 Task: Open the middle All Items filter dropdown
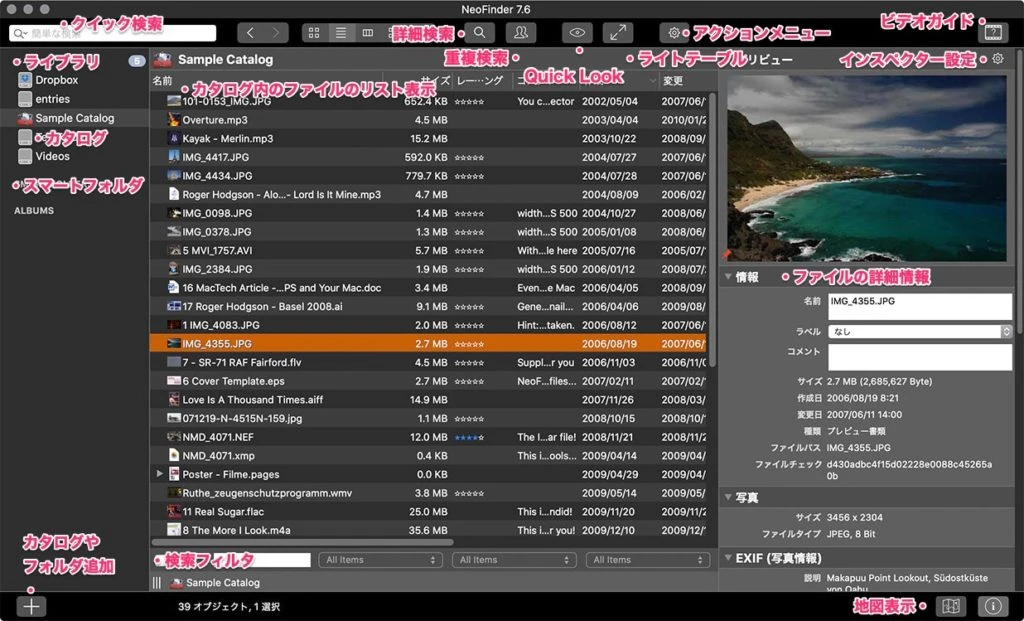(x=514, y=560)
